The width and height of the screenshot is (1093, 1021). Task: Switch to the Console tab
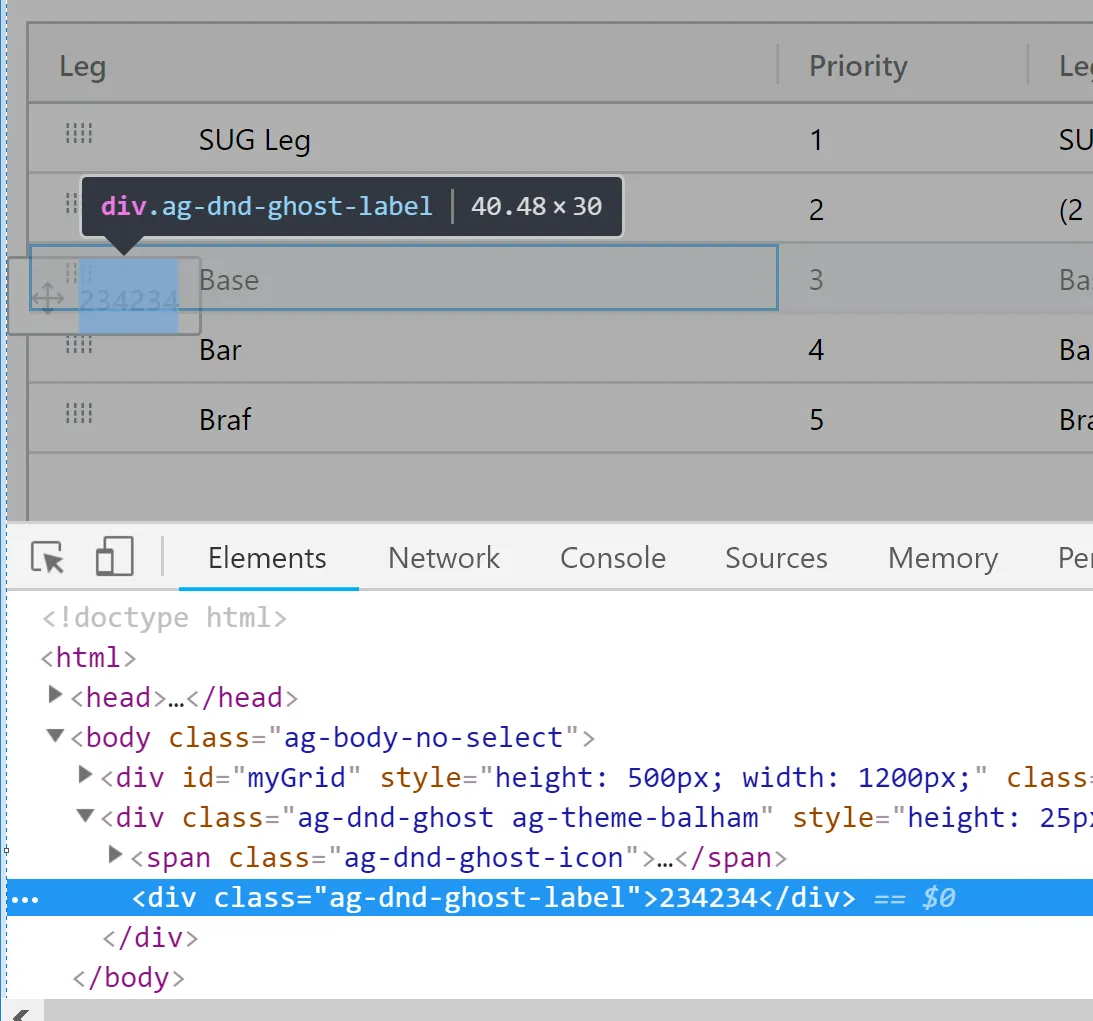tap(613, 558)
